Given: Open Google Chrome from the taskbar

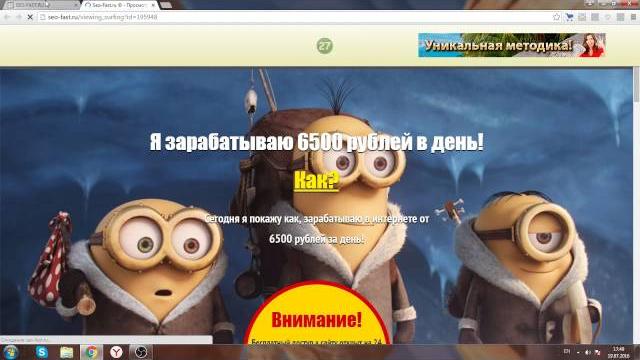Looking at the screenshot, I should 91,352.
